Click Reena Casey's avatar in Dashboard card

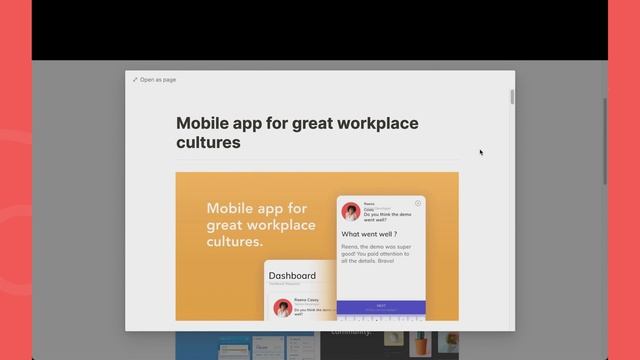click(283, 308)
